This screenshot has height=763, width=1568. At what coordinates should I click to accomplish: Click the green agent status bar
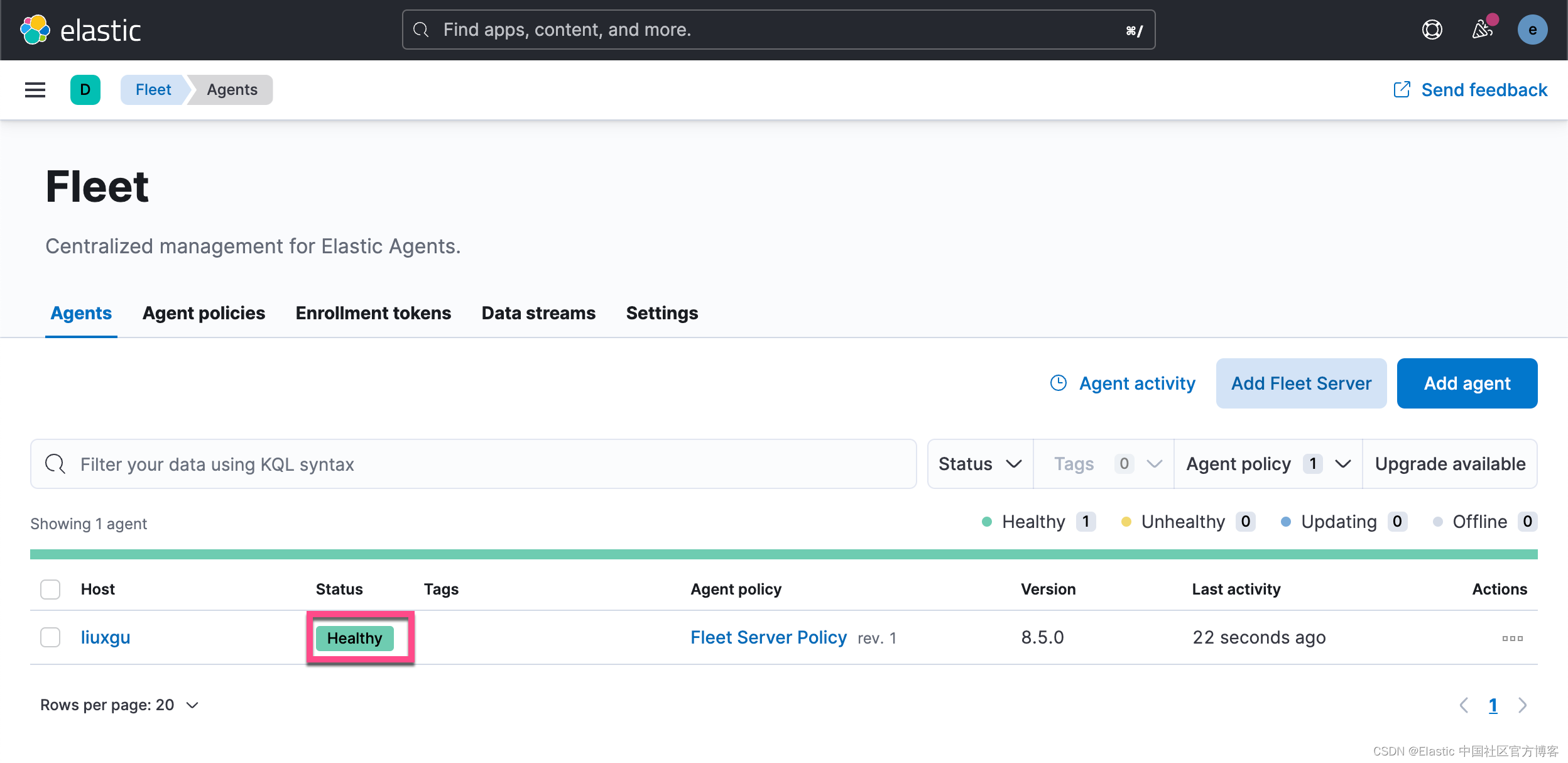coord(783,554)
